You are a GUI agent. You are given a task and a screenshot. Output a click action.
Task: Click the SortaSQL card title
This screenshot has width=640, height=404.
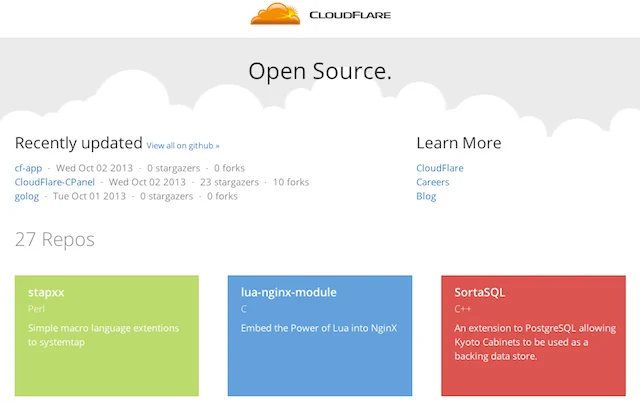(x=480, y=293)
